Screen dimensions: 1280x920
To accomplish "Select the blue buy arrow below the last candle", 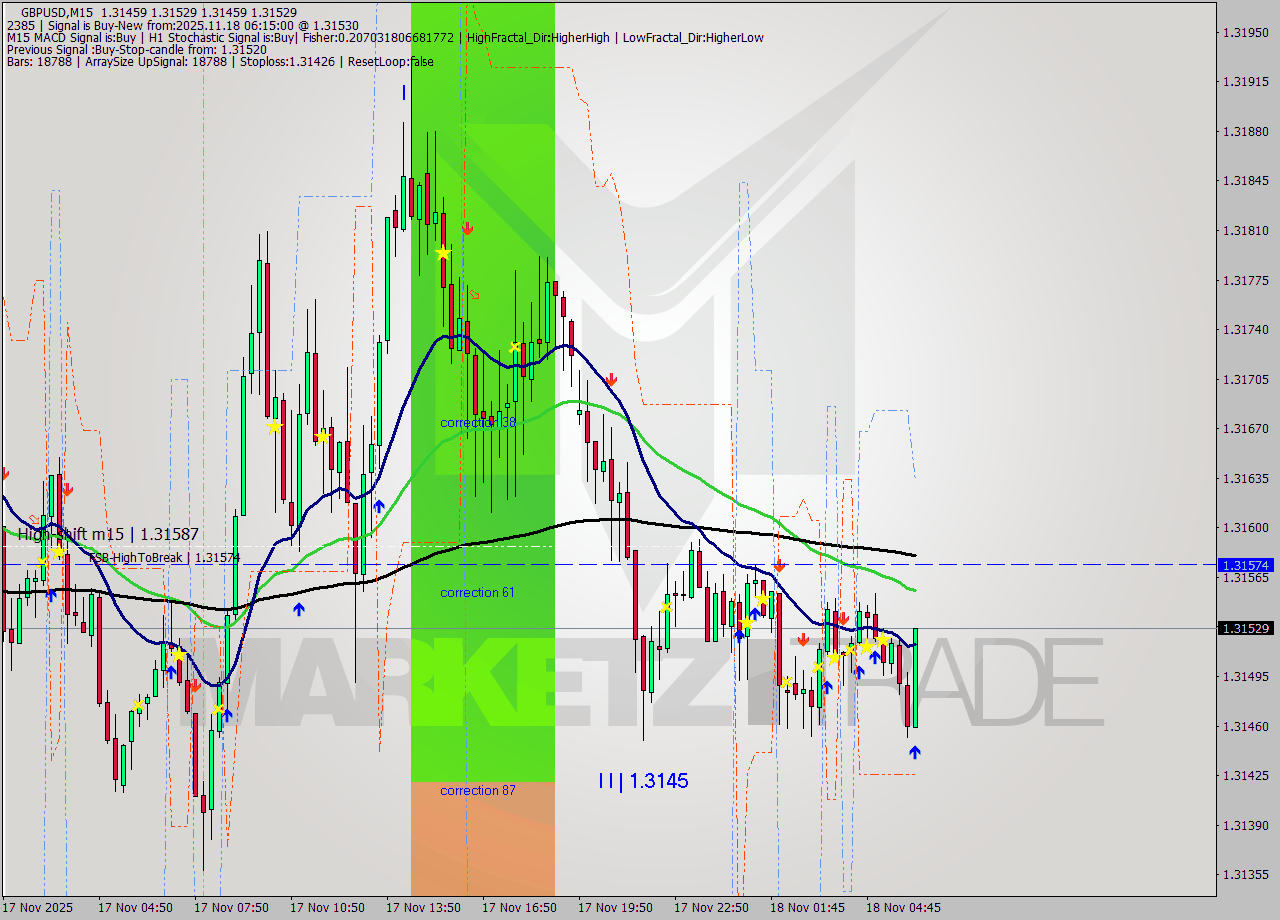I will 915,752.
